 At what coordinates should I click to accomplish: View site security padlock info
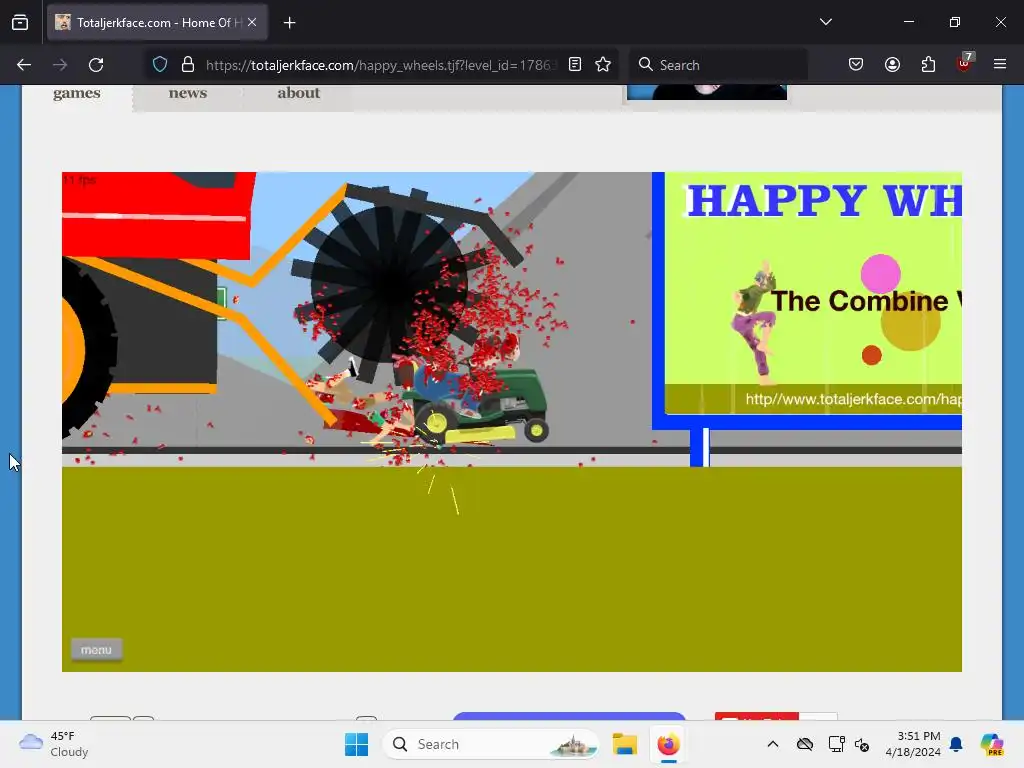point(188,65)
